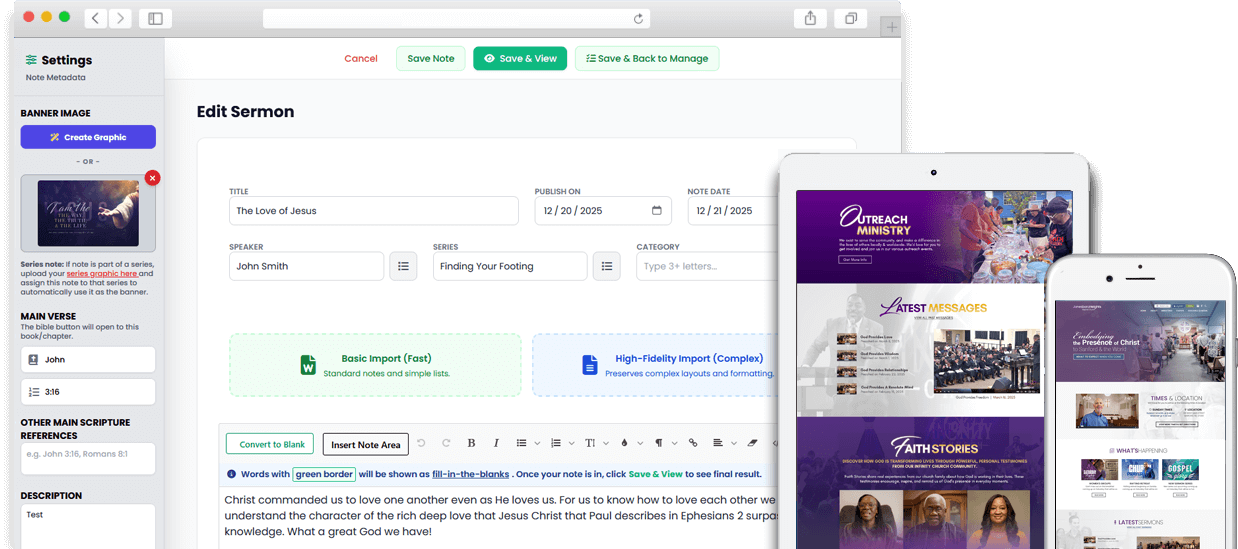This screenshot has width=1238, height=549.
Task: Click the Speaker field 'John Smith'
Action: (x=306, y=266)
